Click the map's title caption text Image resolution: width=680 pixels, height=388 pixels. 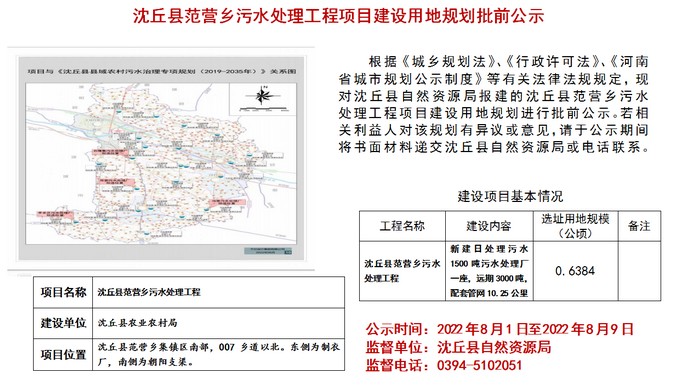[x=162, y=72]
